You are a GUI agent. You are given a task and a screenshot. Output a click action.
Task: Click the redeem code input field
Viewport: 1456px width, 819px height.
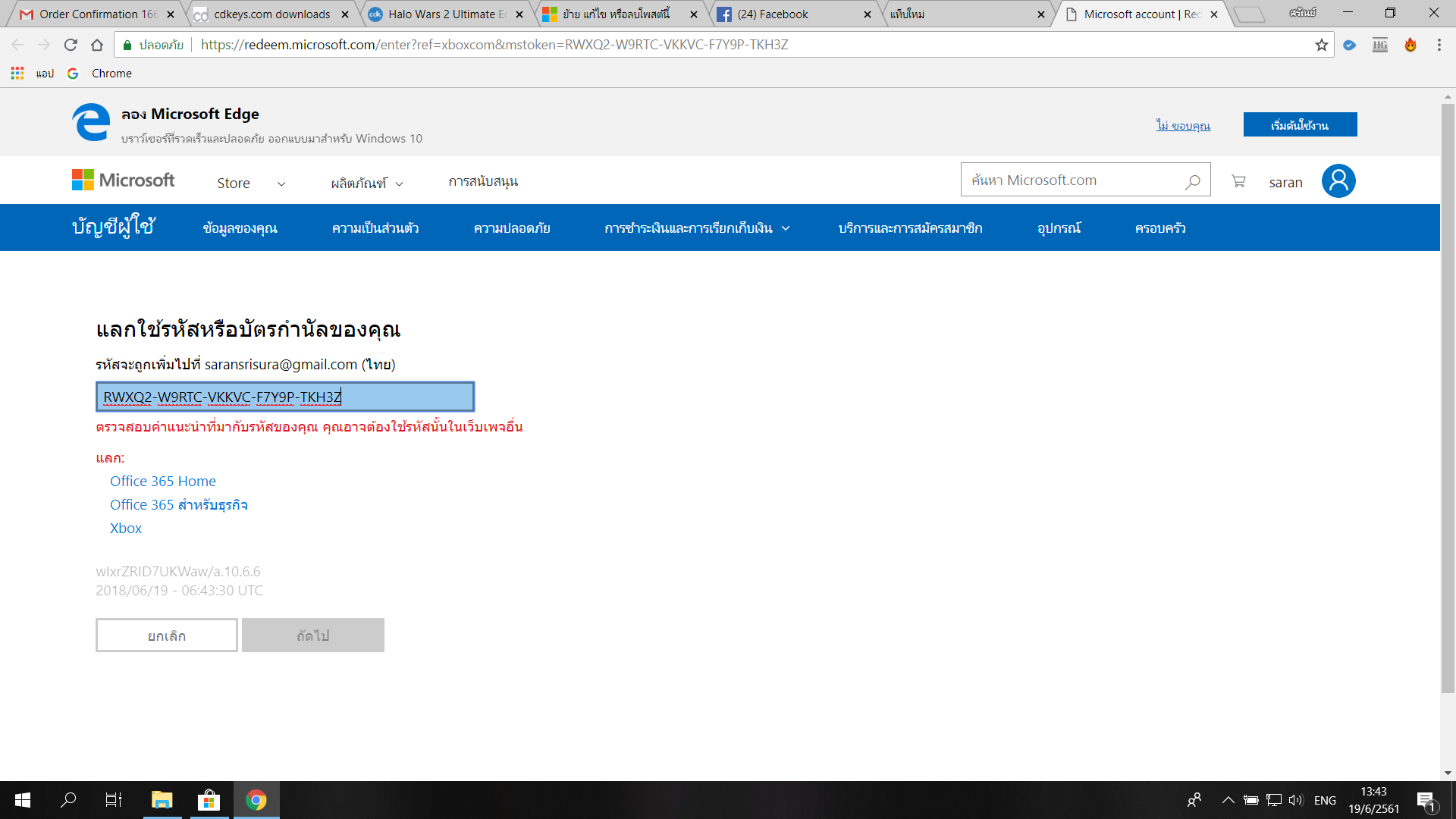285,397
